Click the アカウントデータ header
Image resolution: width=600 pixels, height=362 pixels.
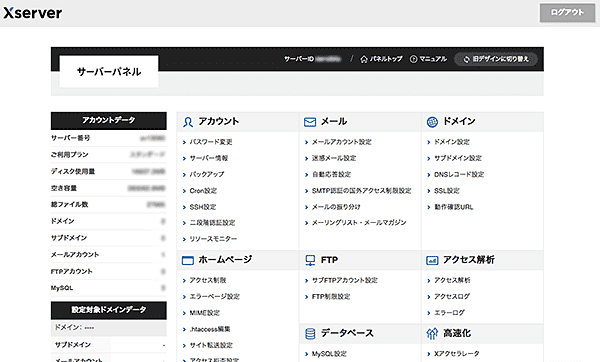tap(109, 121)
